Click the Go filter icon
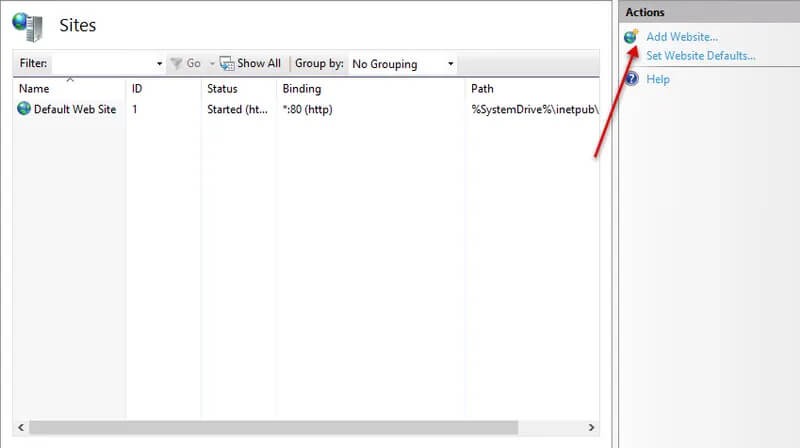This screenshot has height=448, width=800. (176, 63)
